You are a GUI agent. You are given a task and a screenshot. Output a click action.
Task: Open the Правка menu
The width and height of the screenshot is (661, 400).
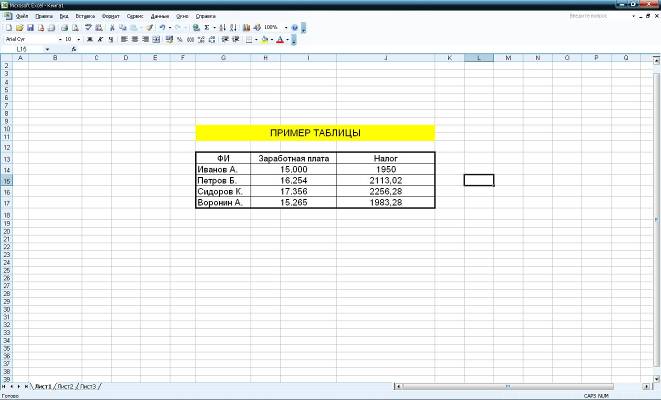coord(44,16)
